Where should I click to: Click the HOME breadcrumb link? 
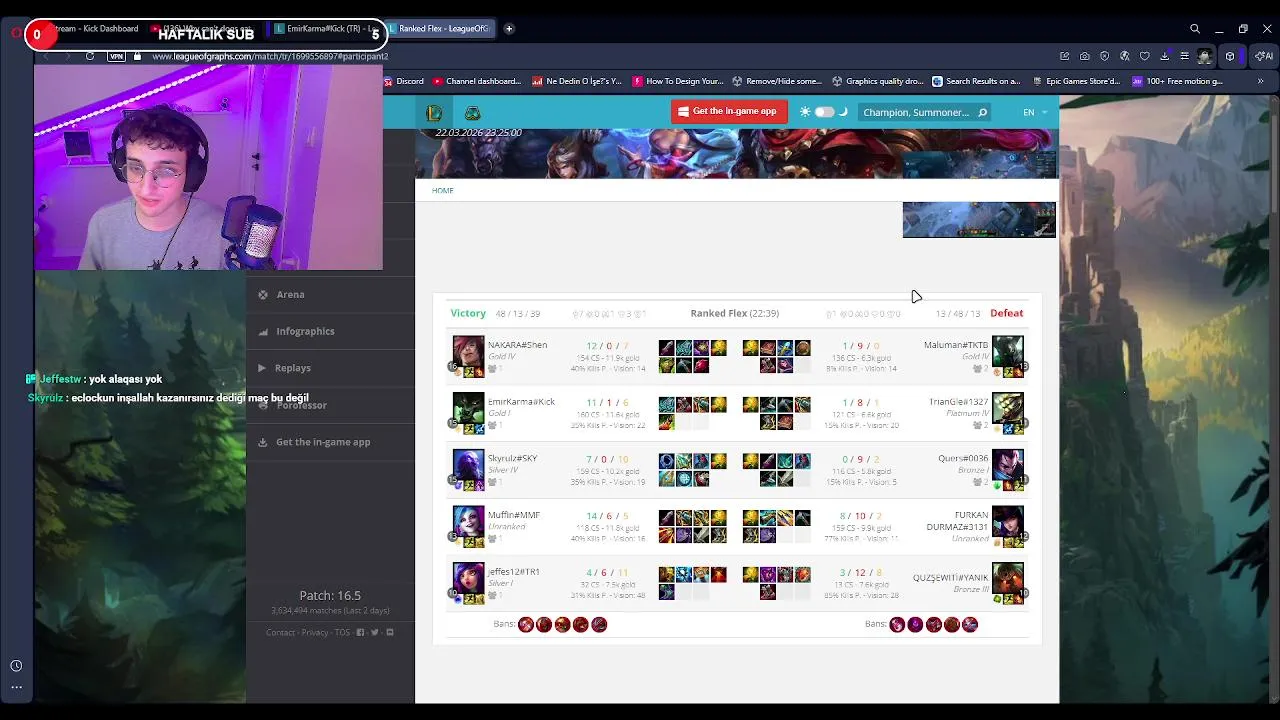[x=443, y=190]
